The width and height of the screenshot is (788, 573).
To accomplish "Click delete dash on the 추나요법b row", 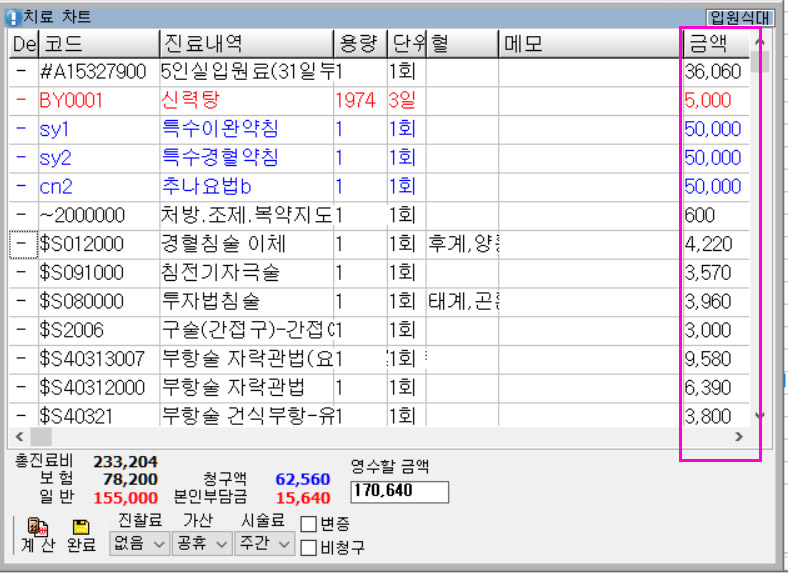I will [x=21, y=187].
